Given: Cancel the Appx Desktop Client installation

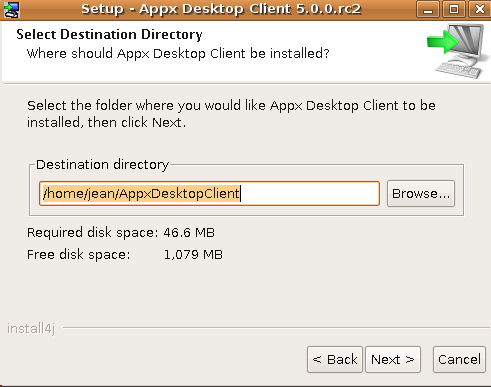Looking at the screenshot, I should click(x=459, y=359).
